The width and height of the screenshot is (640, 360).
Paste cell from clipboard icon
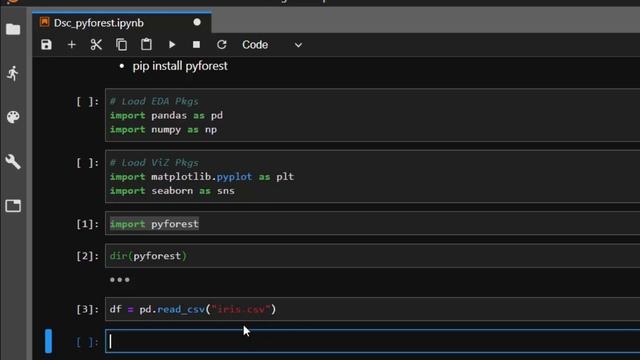(146, 44)
